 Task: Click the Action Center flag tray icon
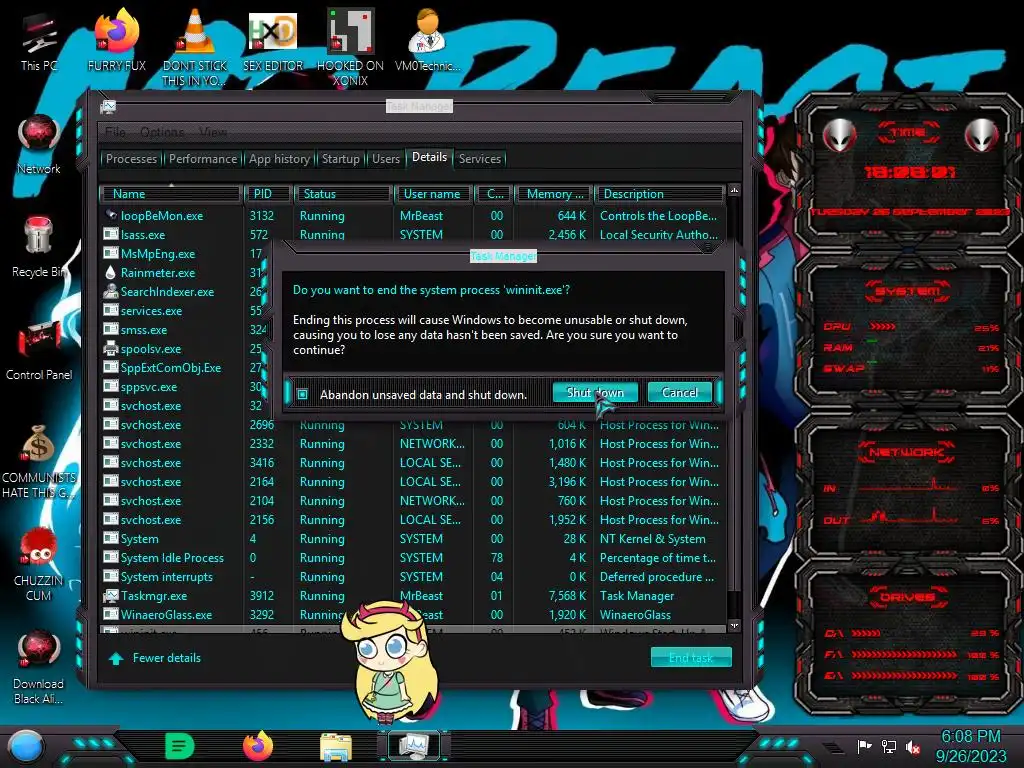tap(865, 746)
